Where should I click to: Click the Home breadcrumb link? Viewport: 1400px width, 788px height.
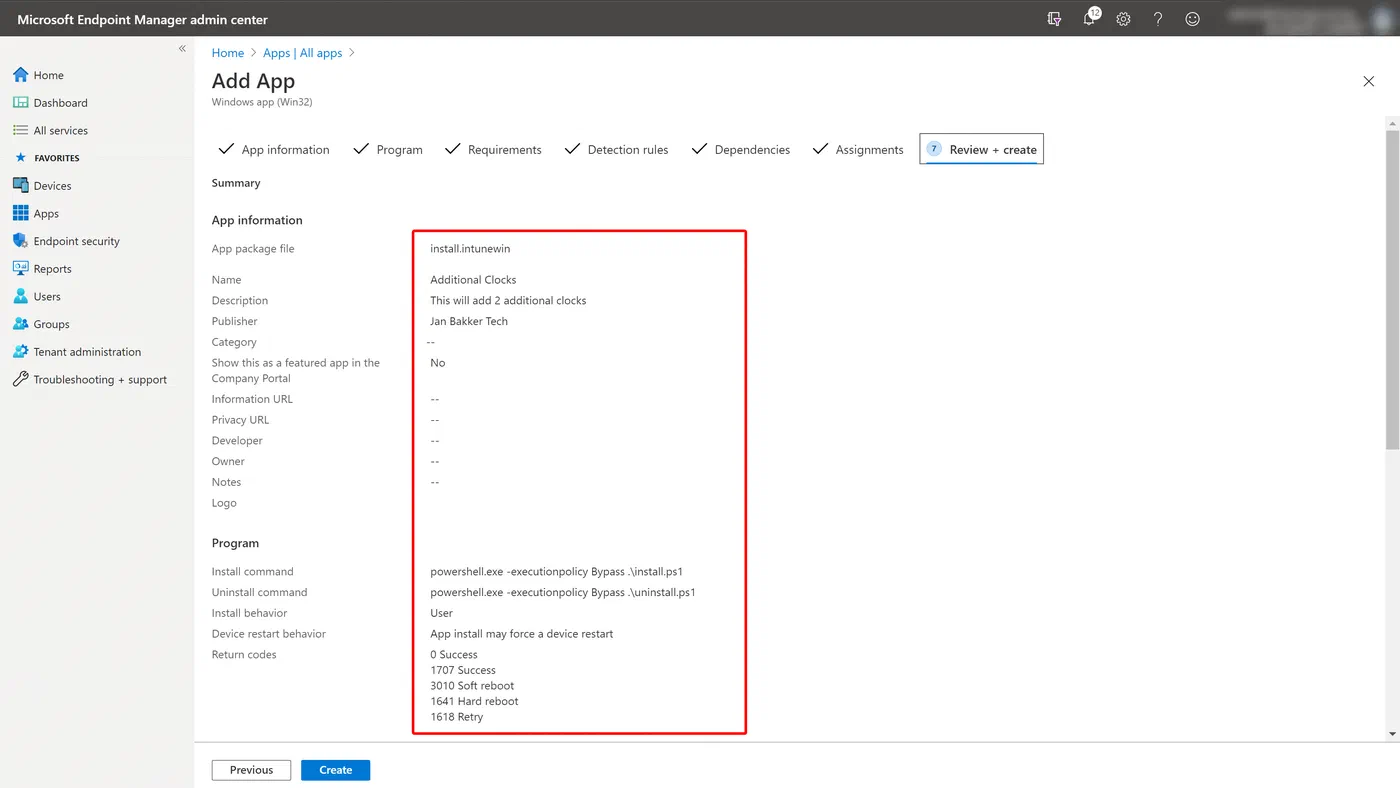[x=228, y=53]
